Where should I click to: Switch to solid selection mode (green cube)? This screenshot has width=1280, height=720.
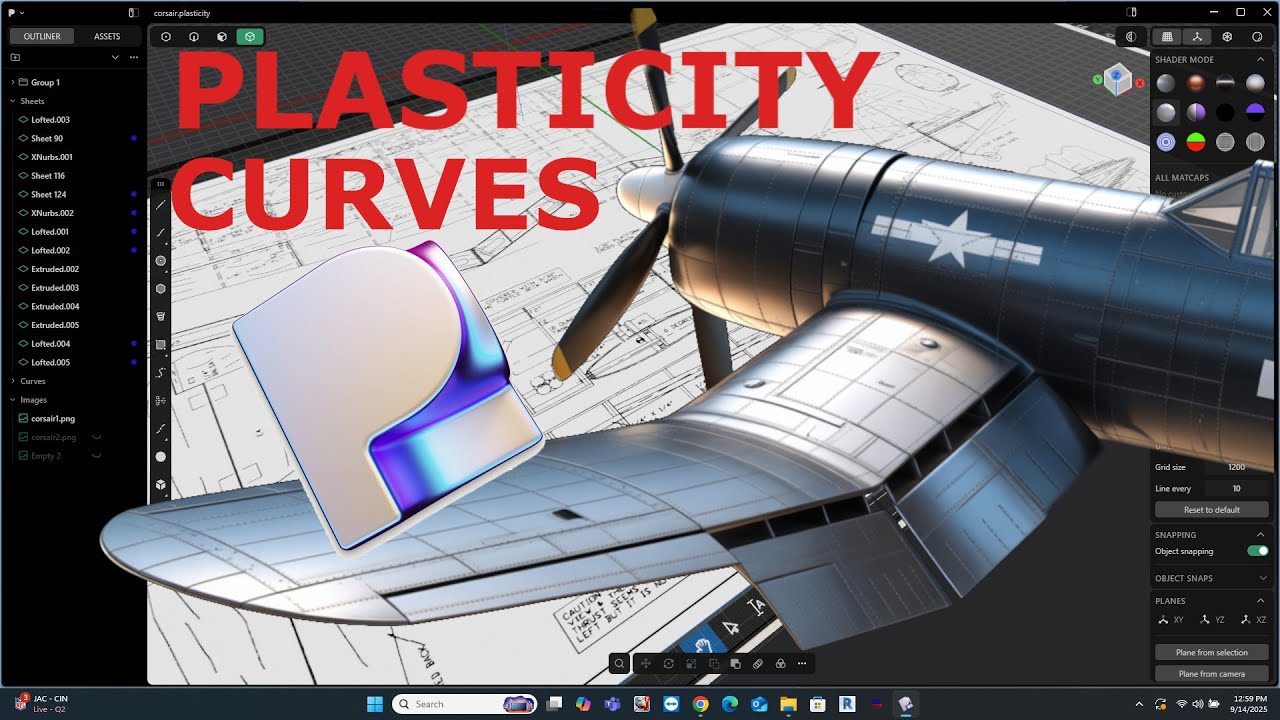[x=249, y=37]
